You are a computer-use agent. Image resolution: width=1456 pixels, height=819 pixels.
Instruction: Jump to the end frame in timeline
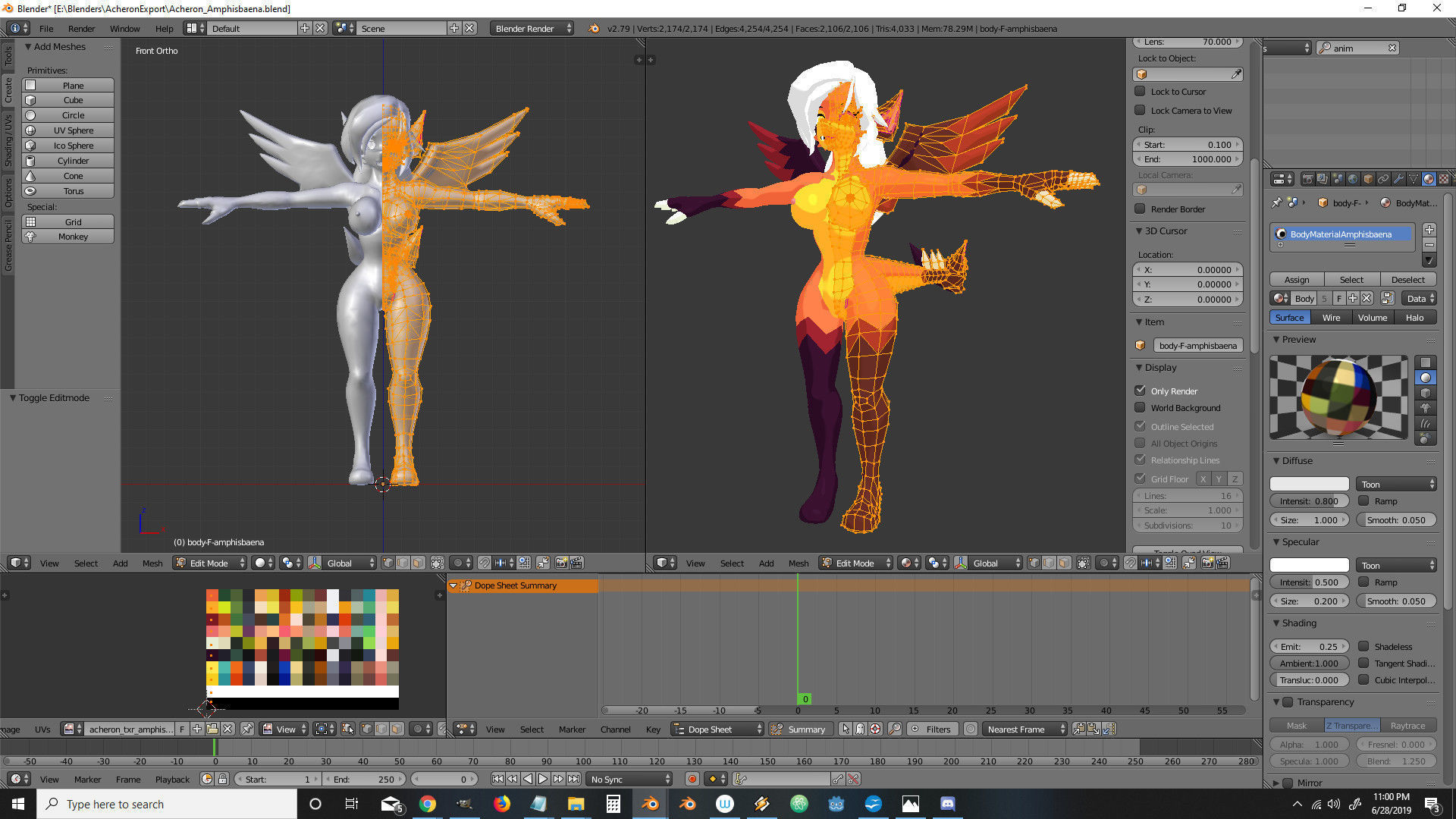coord(574,779)
